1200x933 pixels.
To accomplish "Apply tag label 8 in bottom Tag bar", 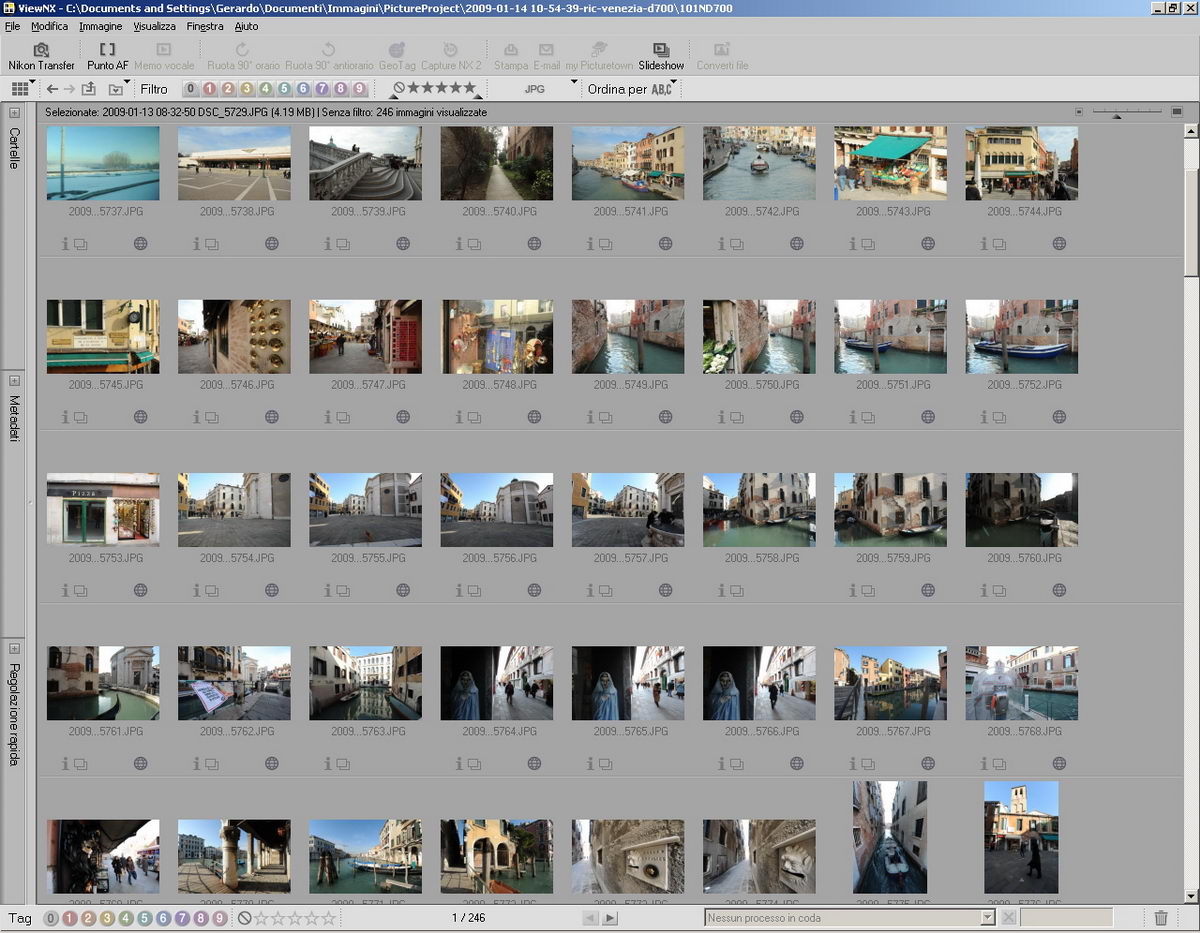I will tap(201, 918).
